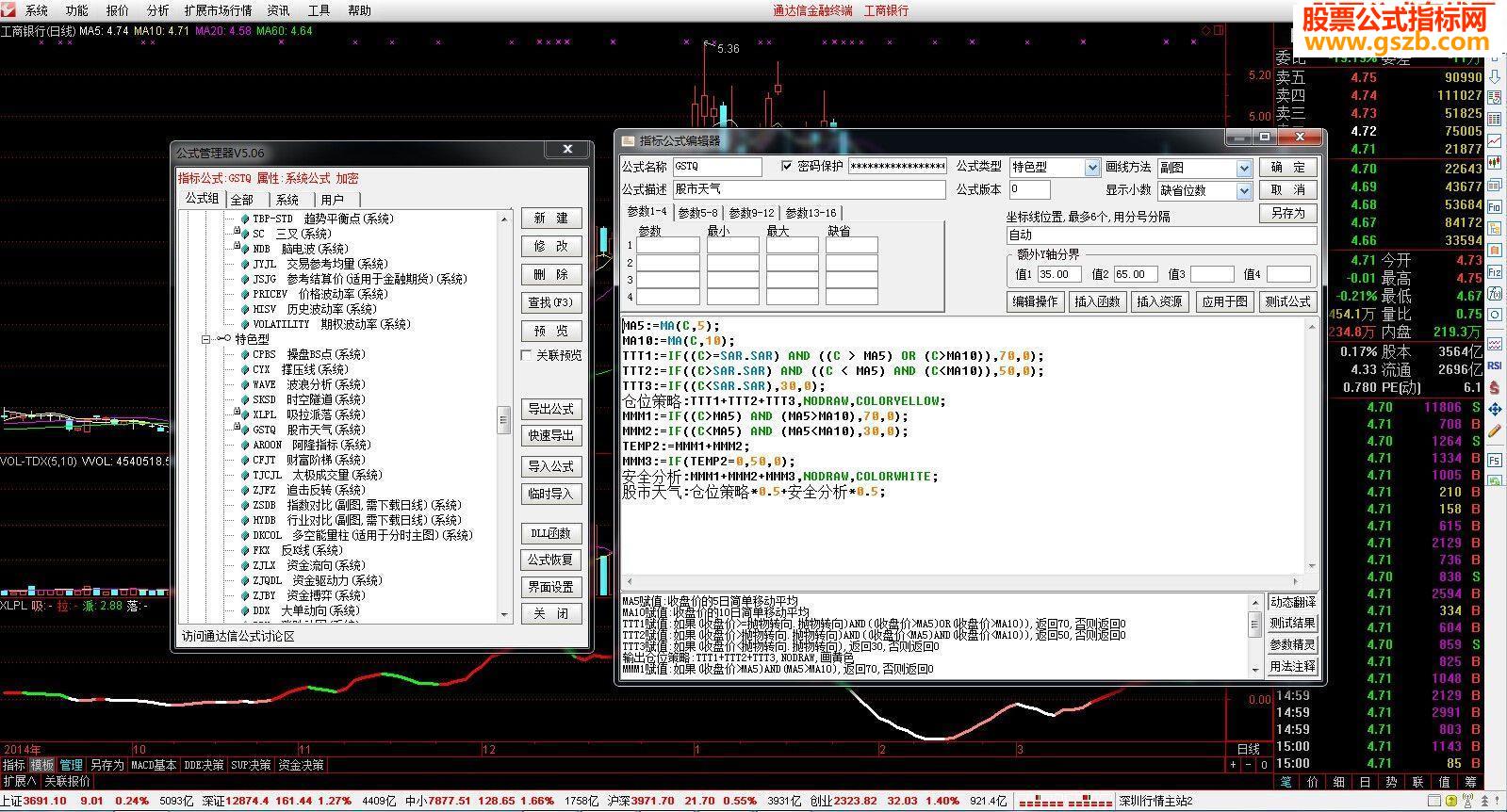Click the 导出公式 export formula button
The image size is (1507, 812).
pyautogui.click(x=551, y=409)
